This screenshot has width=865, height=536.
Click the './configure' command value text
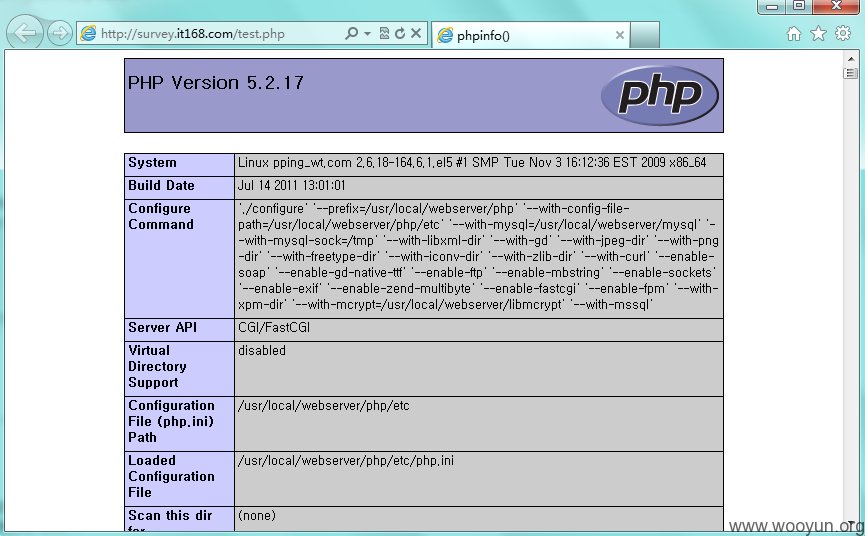coord(478,256)
